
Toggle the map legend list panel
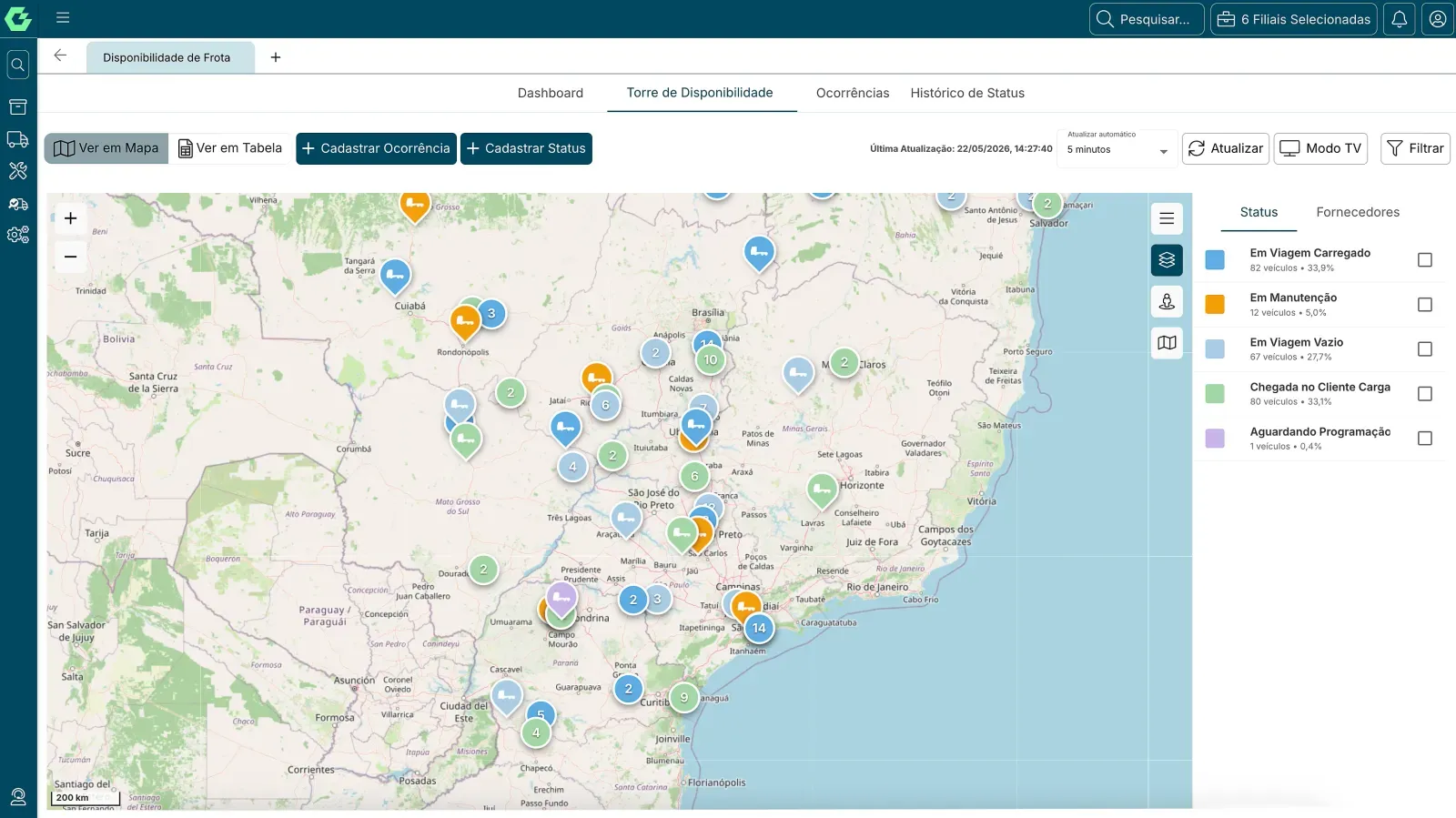click(1167, 218)
